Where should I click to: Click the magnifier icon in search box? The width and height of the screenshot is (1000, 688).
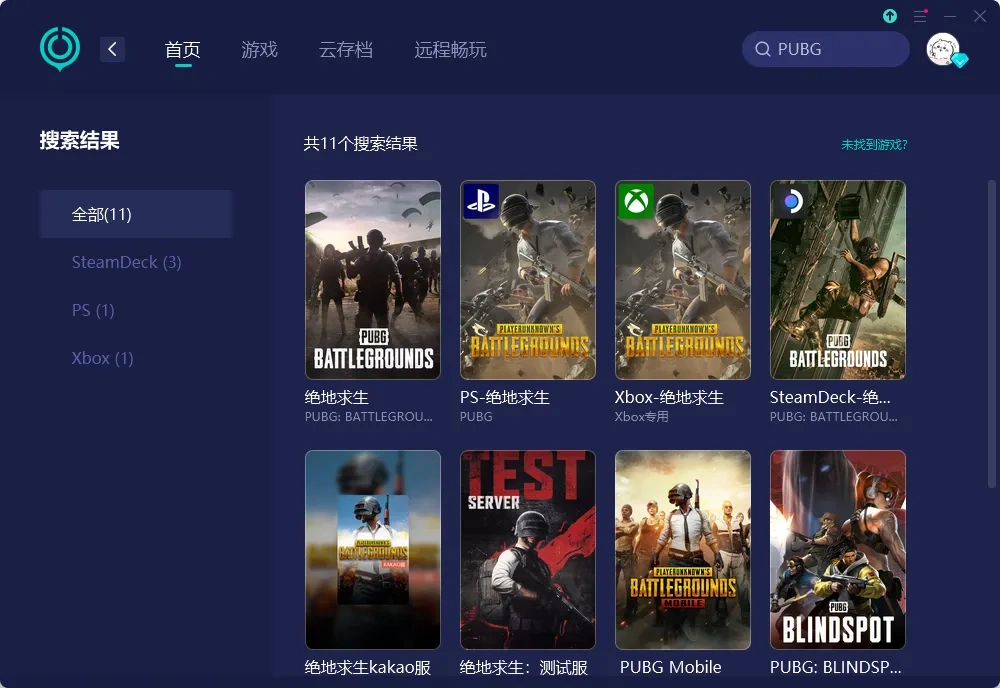(x=763, y=49)
